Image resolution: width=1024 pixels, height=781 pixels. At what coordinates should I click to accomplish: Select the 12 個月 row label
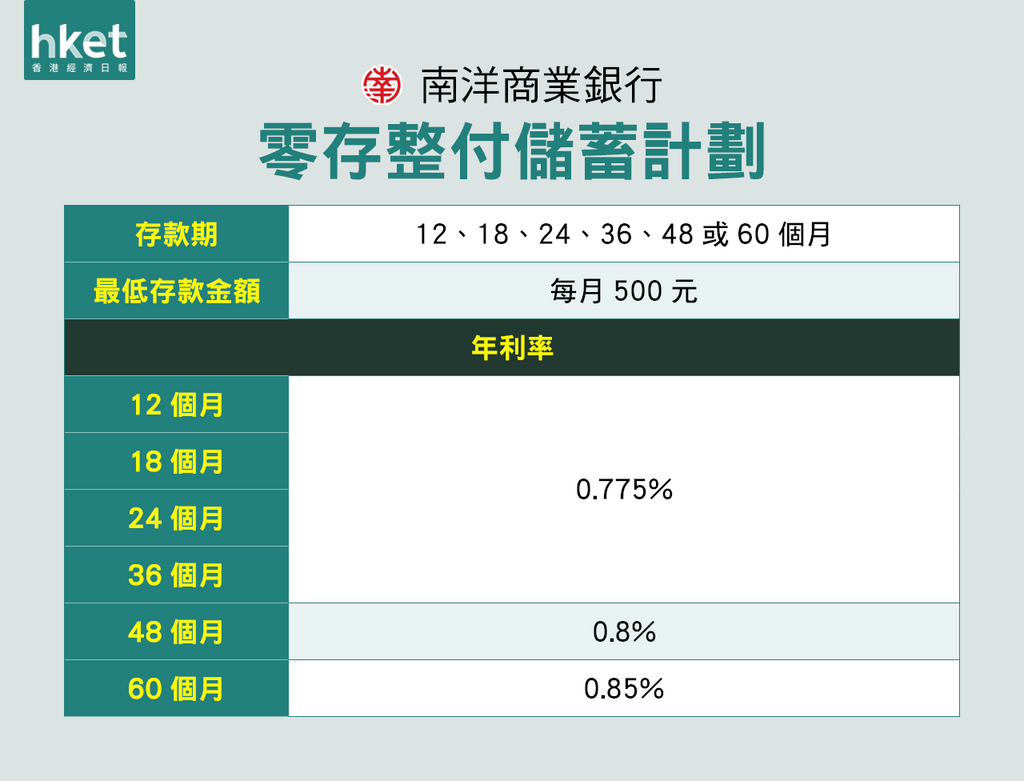click(x=176, y=404)
